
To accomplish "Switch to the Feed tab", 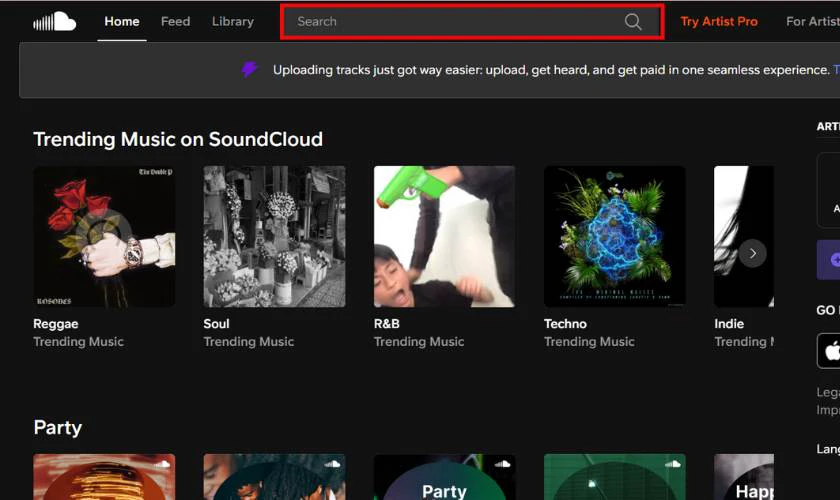I will (x=175, y=21).
